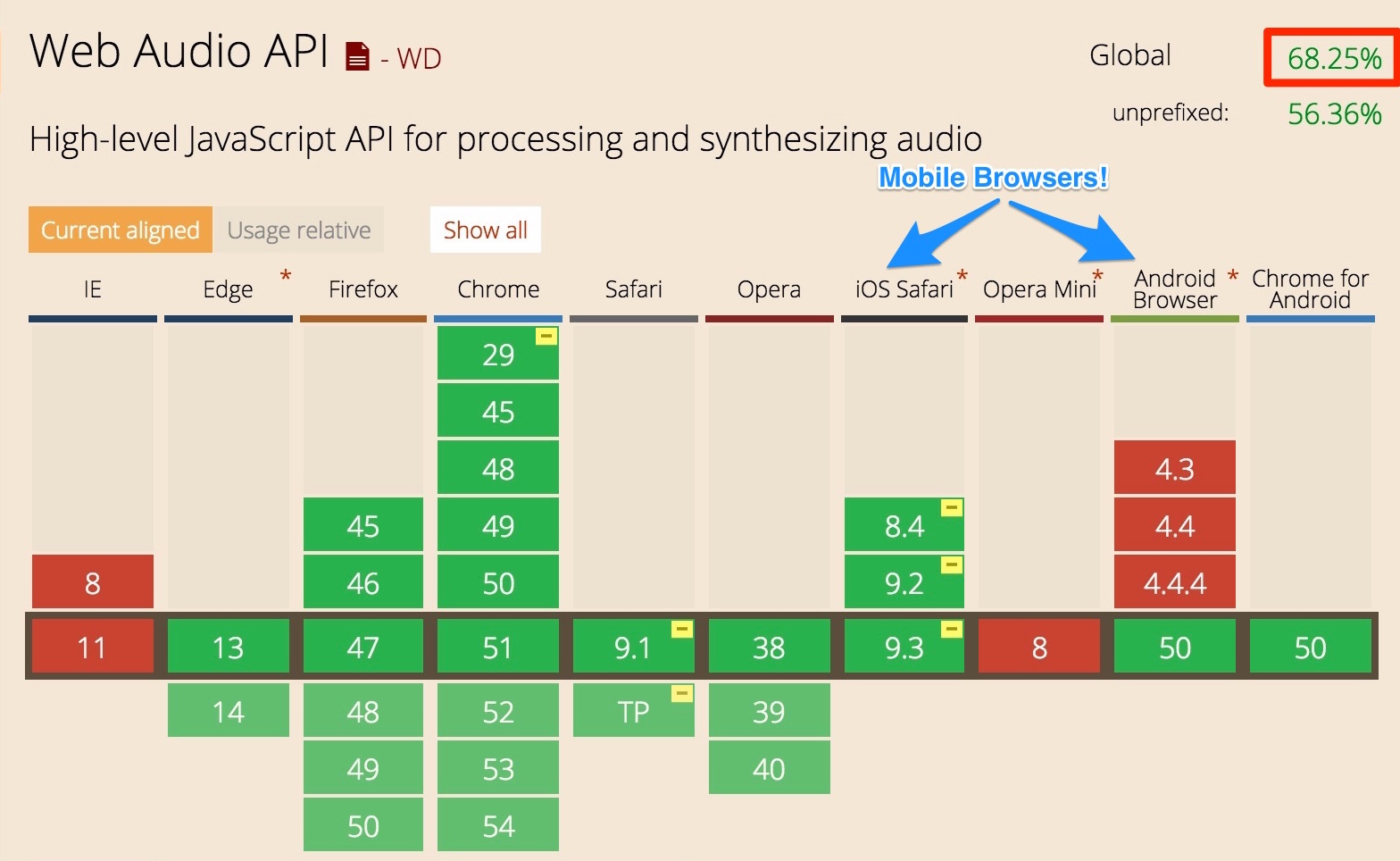
Task: Click the Android Browser column header
Action: (x=1175, y=289)
